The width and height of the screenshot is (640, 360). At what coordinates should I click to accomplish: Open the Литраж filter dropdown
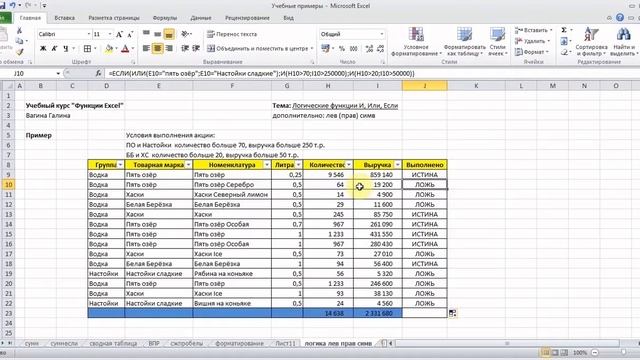coord(298,165)
